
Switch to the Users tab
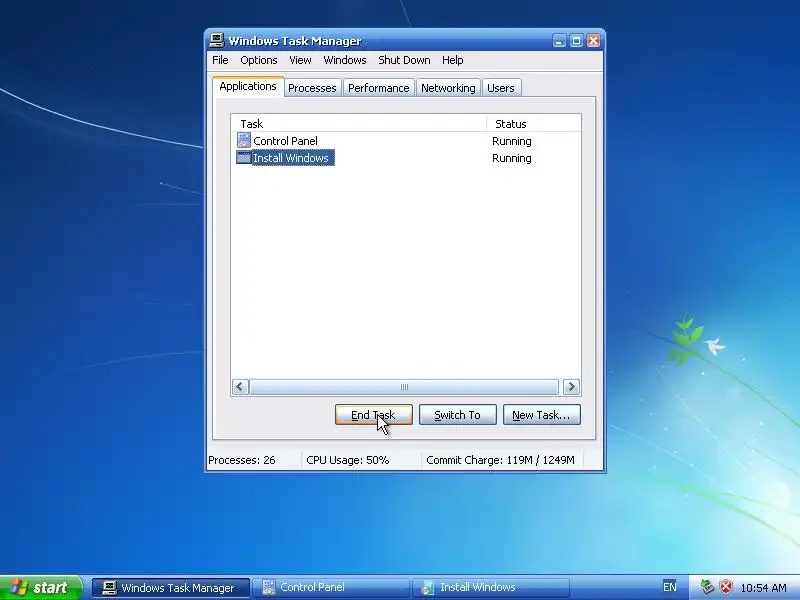coord(501,88)
